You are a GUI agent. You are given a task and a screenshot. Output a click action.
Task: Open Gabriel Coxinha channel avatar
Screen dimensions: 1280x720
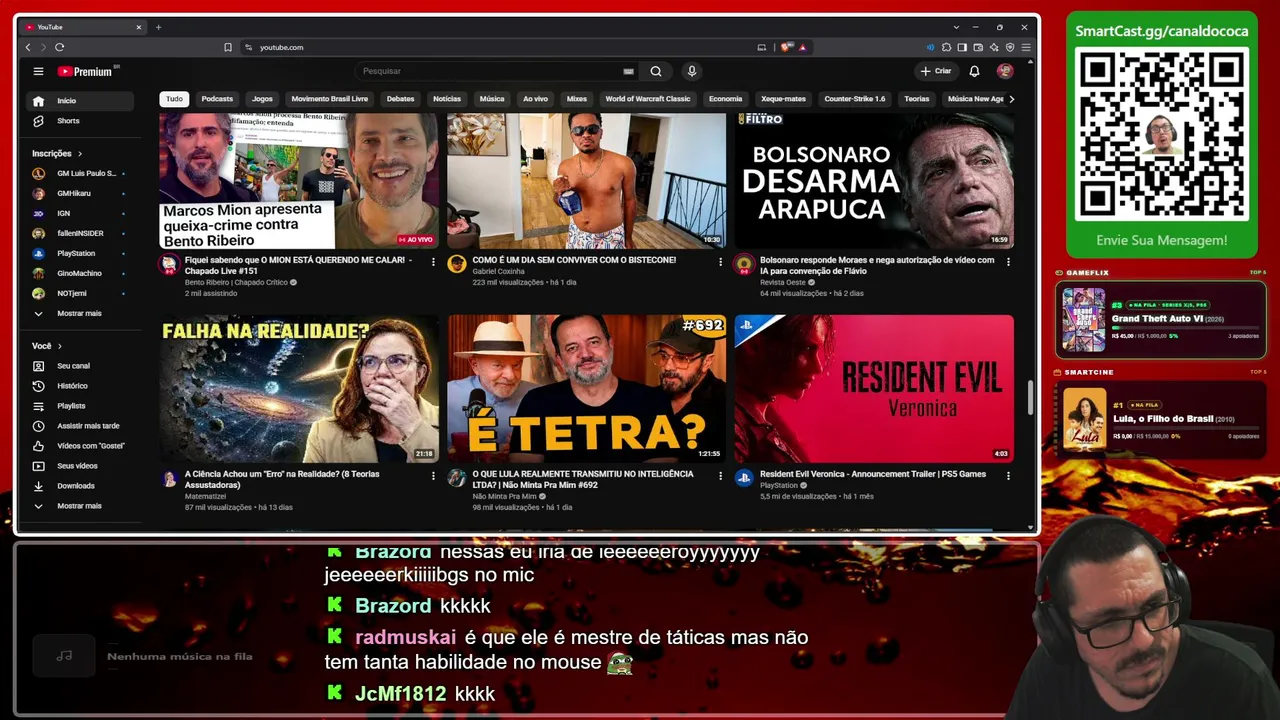point(457,264)
